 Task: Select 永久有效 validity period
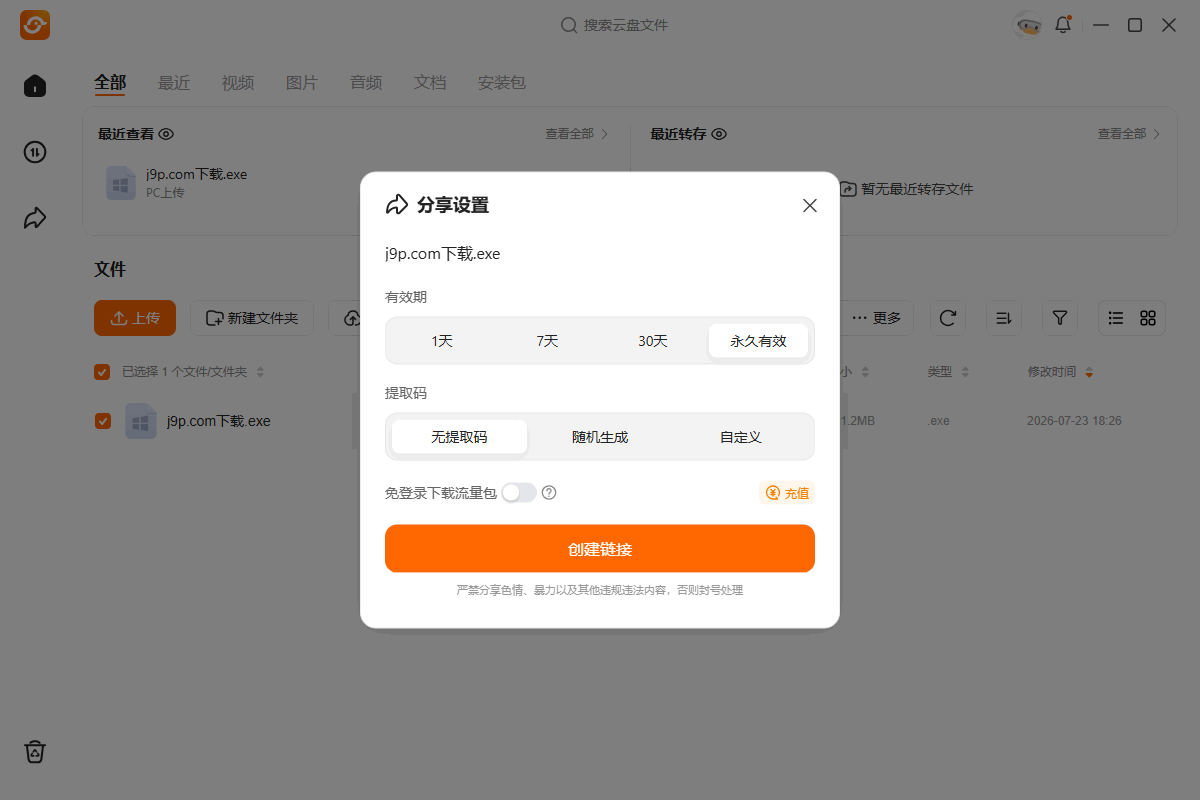pos(758,341)
